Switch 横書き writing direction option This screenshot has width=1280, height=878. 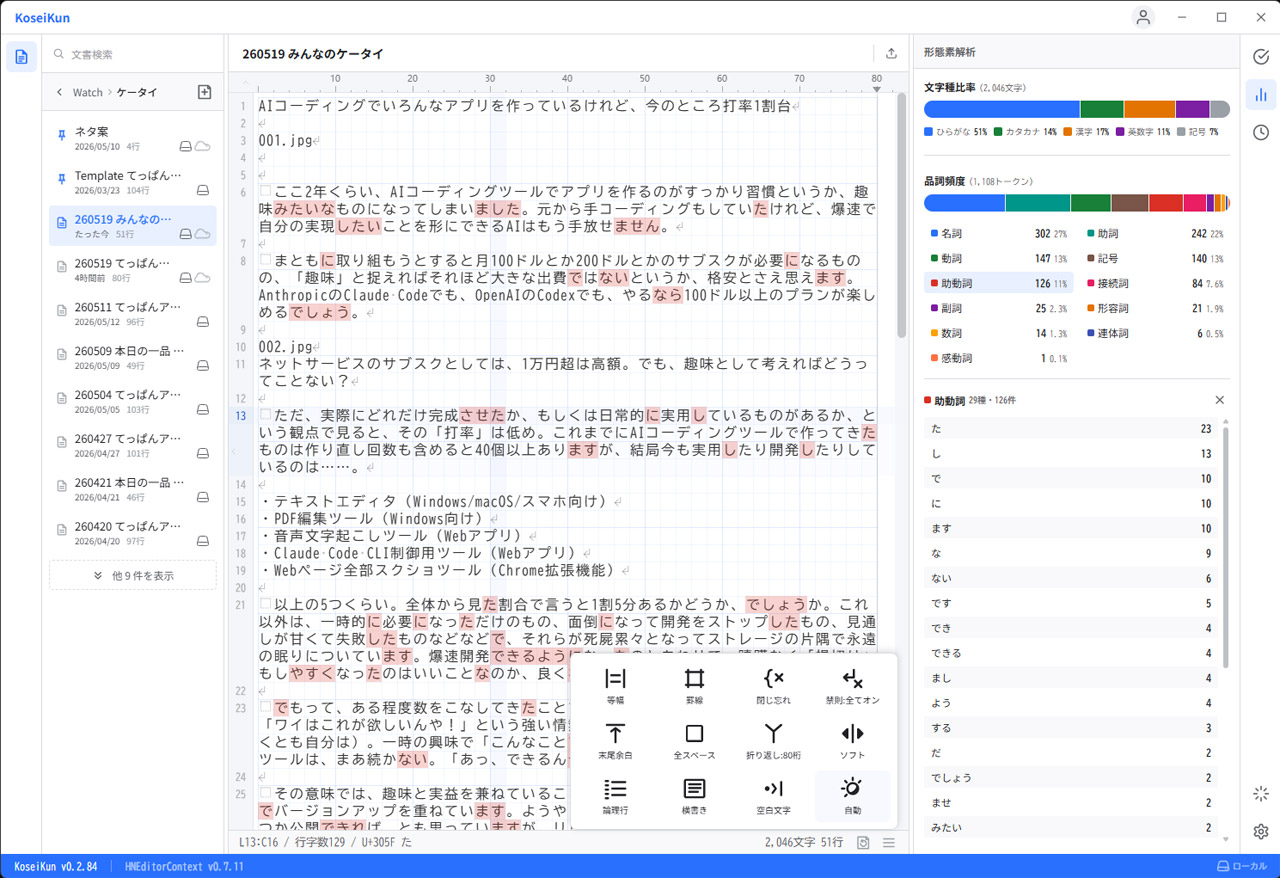click(x=694, y=795)
